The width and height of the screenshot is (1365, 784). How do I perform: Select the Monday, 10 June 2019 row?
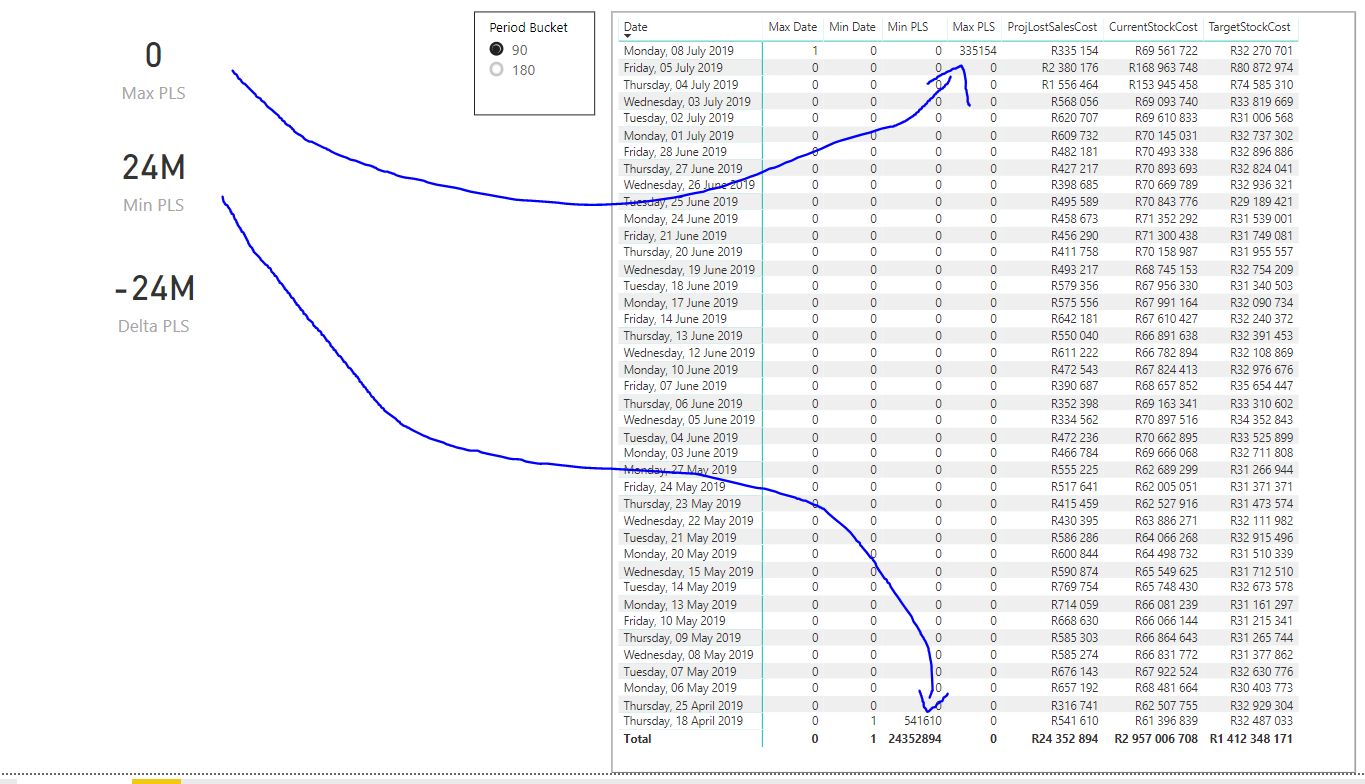coord(958,370)
